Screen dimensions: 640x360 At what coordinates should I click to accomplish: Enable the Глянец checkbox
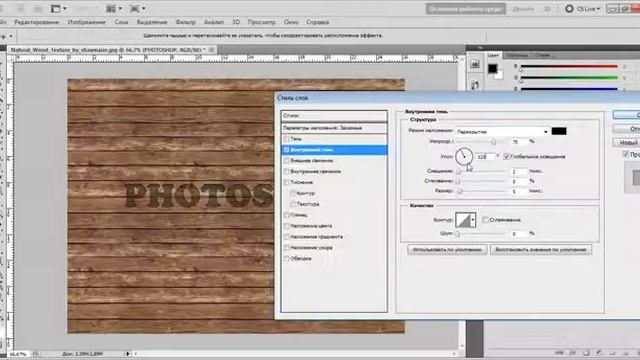(x=287, y=215)
